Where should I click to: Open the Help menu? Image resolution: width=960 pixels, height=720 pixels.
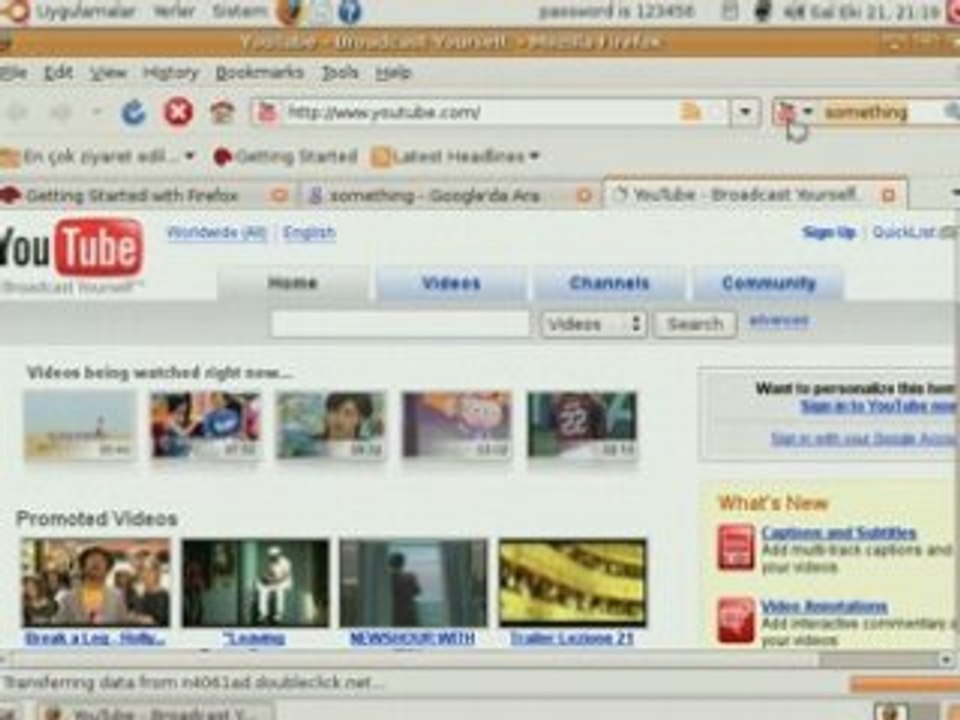pyautogui.click(x=393, y=73)
